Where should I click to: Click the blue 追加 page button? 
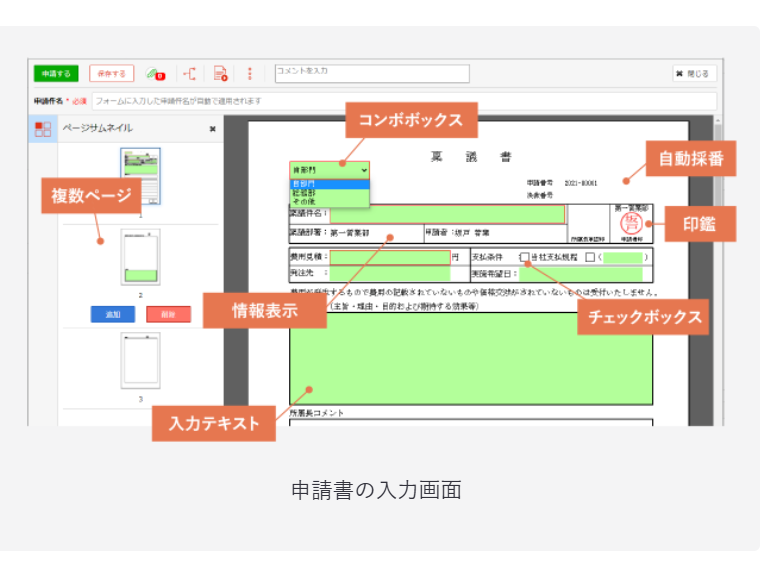coord(113,314)
